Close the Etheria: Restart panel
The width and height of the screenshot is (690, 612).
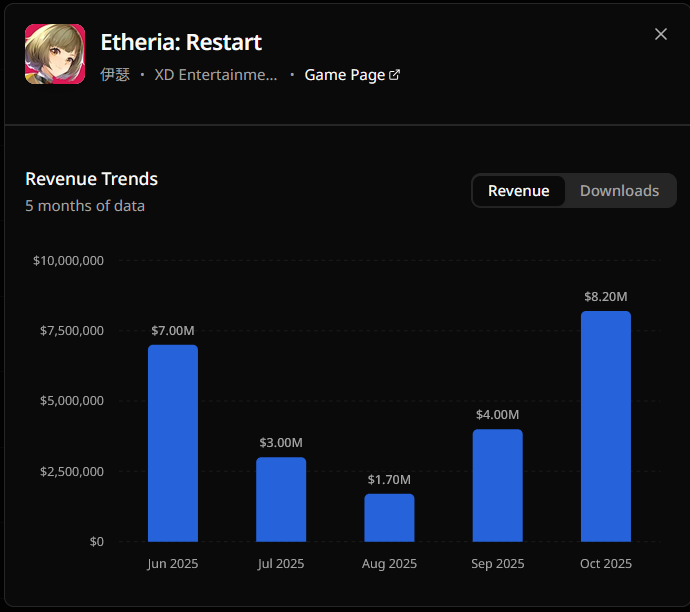pos(660,34)
